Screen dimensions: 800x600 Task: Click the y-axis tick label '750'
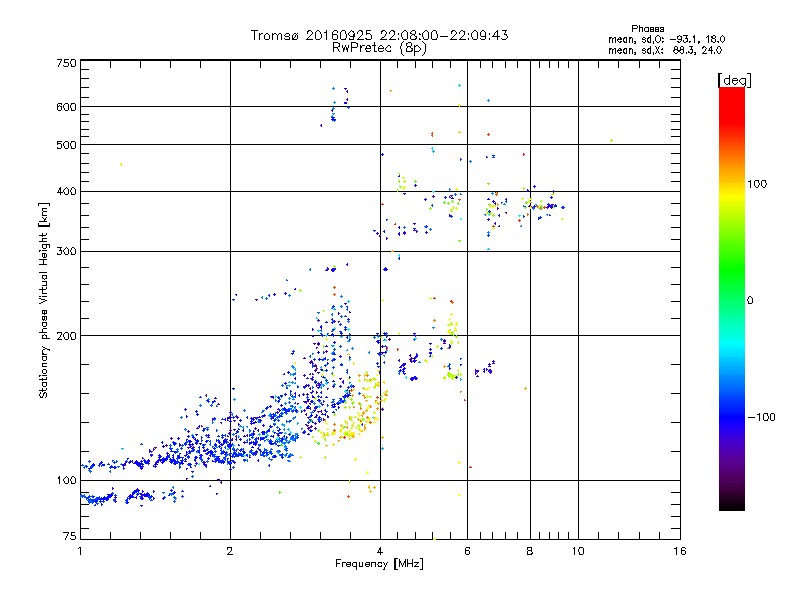pos(66,63)
